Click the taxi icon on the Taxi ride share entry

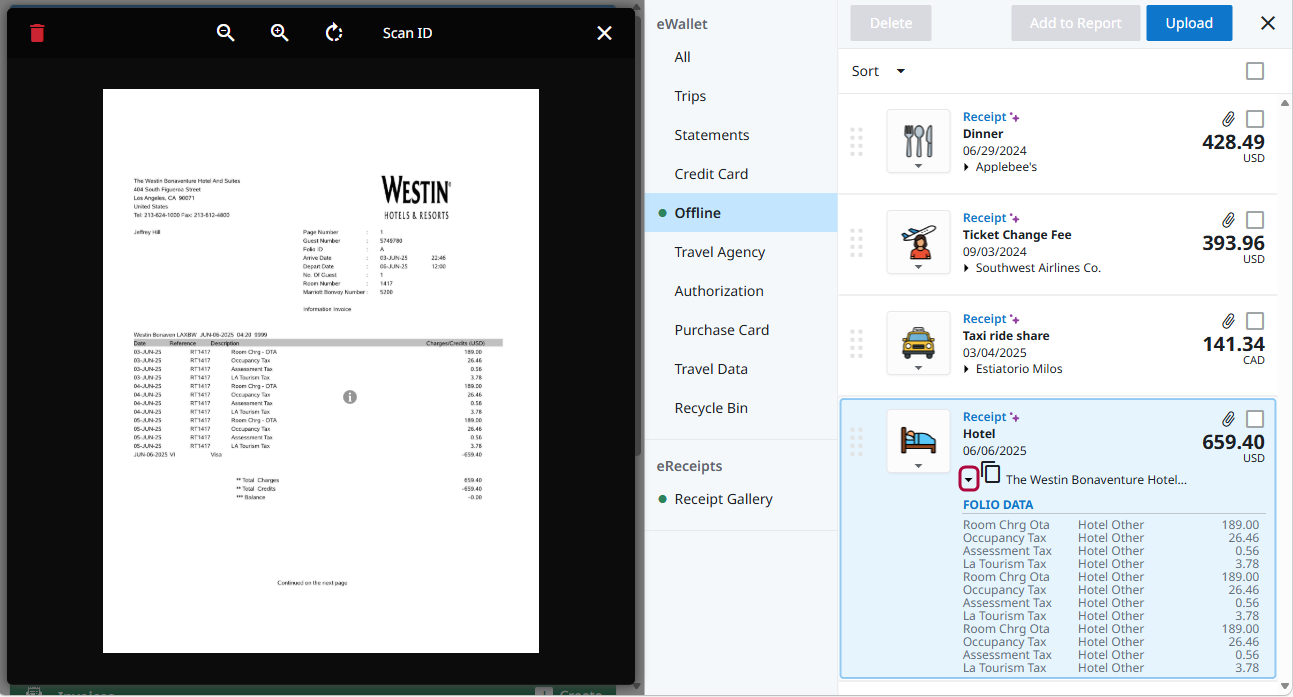pyautogui.click(x=918, y=337)
